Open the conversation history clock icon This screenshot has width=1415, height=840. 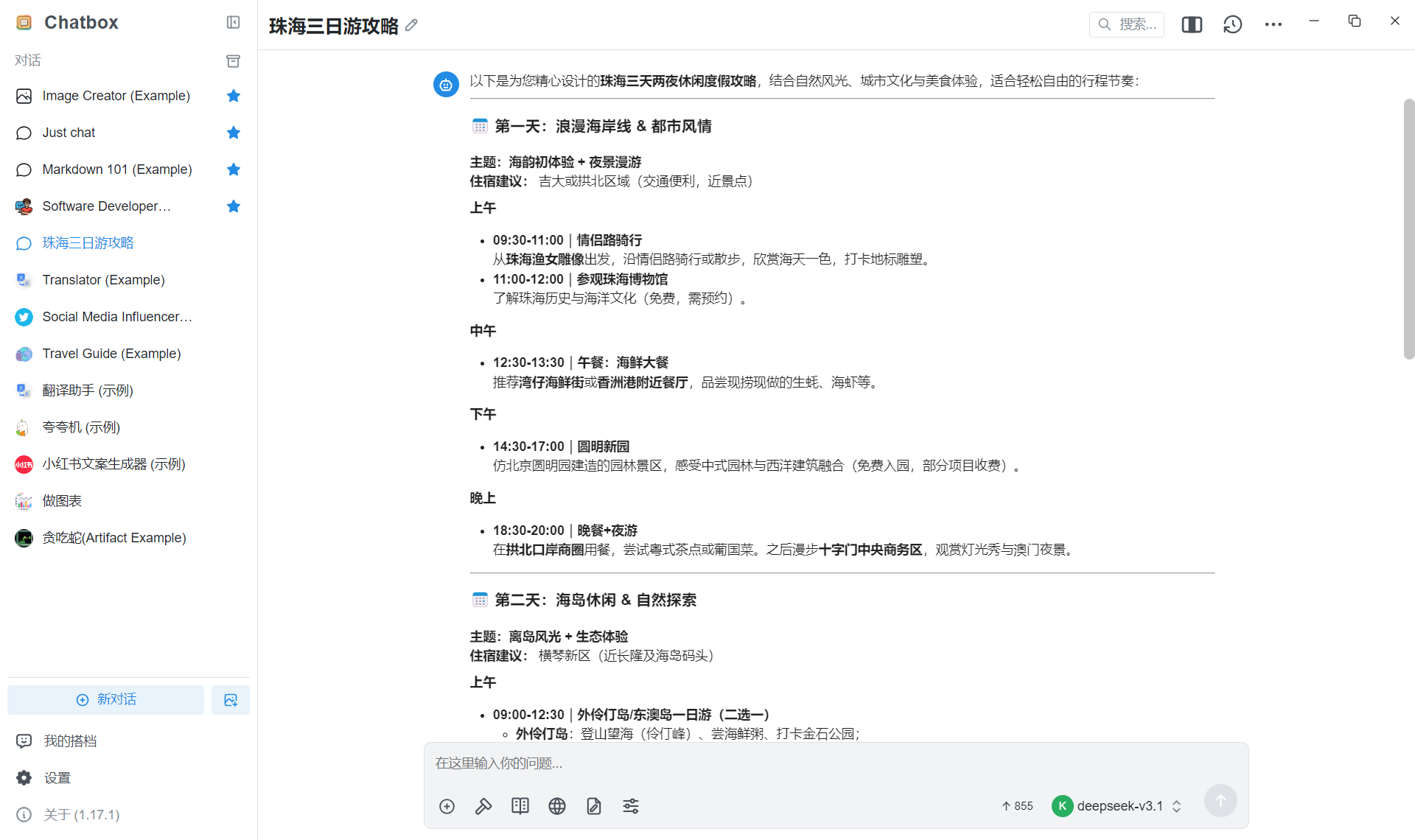pos(1232,24)
